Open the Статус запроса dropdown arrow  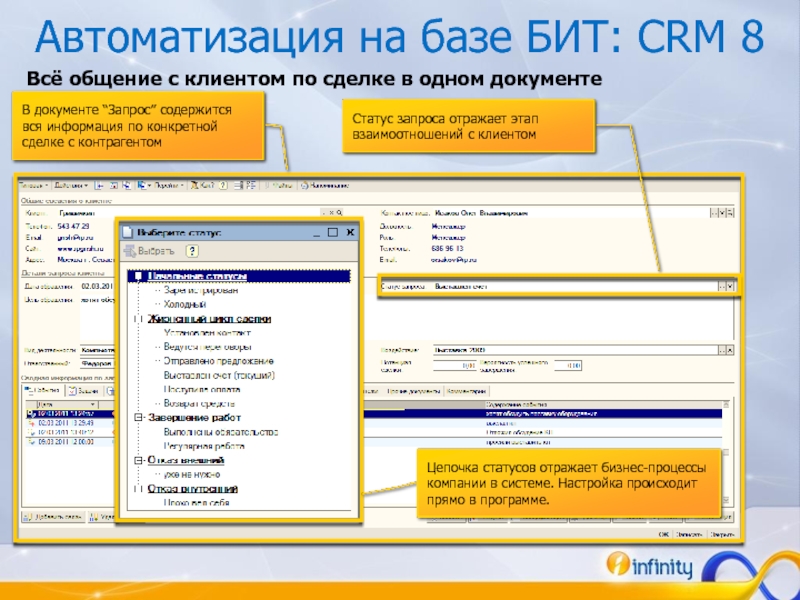[730, 287]
